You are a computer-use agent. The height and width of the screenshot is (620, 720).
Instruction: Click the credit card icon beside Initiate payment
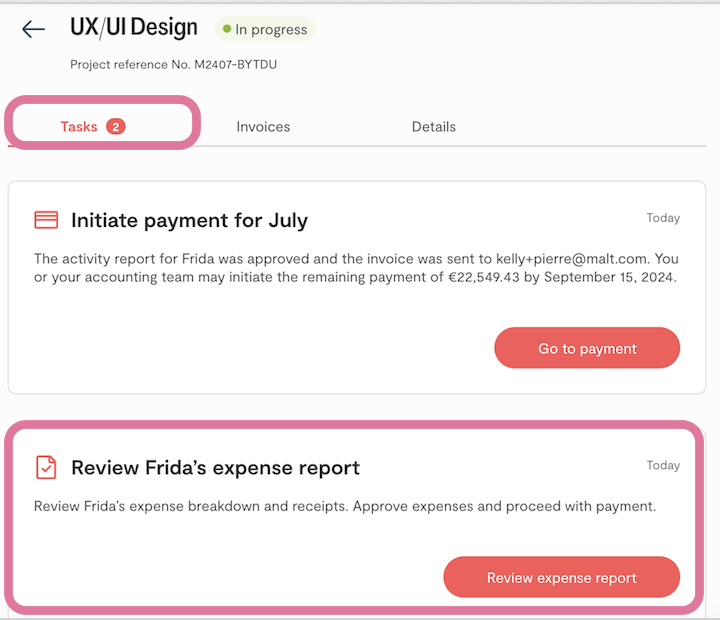click(46, 220)
